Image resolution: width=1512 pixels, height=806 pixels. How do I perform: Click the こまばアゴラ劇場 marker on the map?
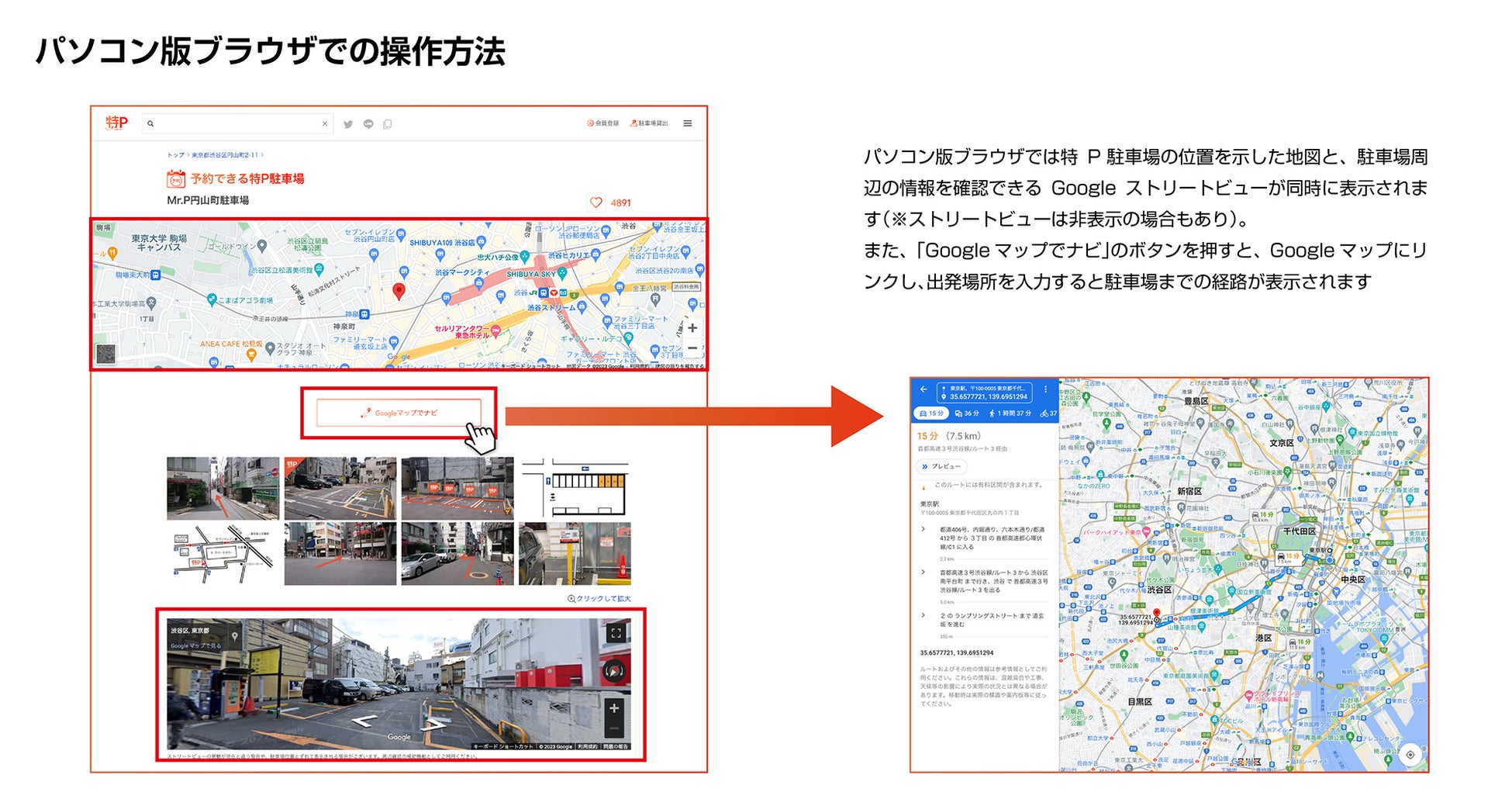[x=212, y=299]
